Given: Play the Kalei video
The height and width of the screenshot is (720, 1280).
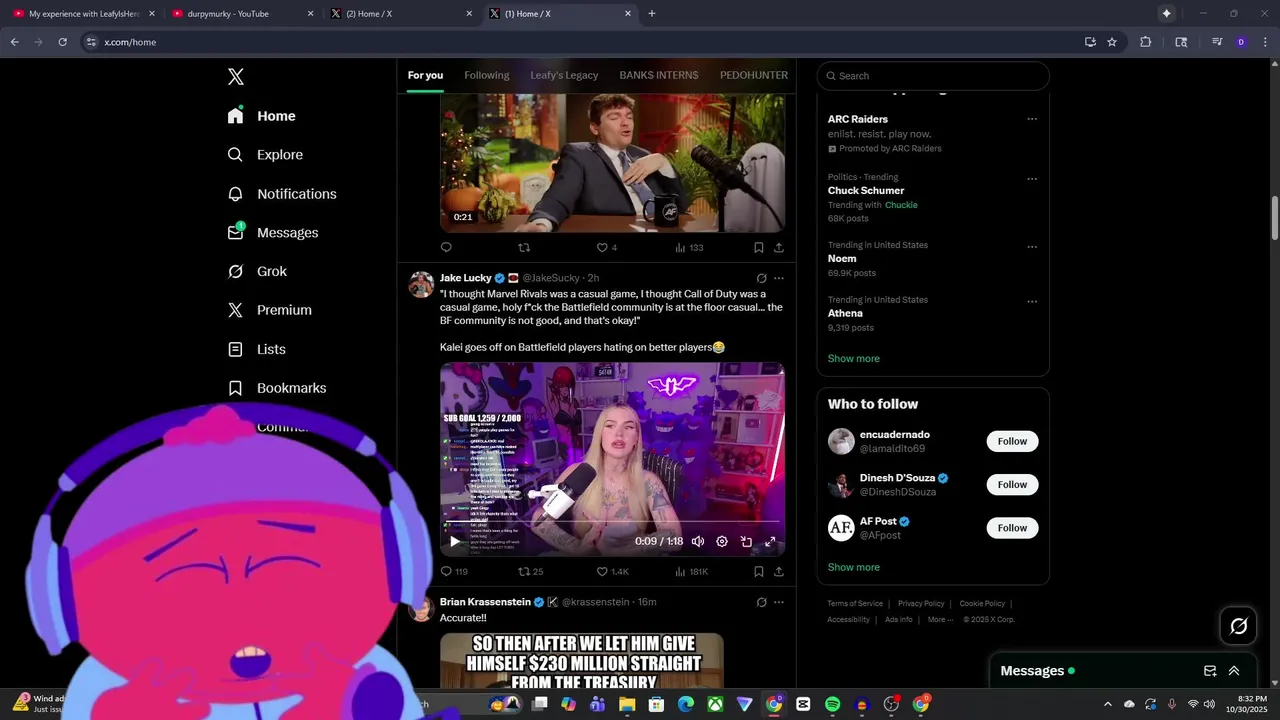Looking at the screenshot, I should click(x=455, y=542).
